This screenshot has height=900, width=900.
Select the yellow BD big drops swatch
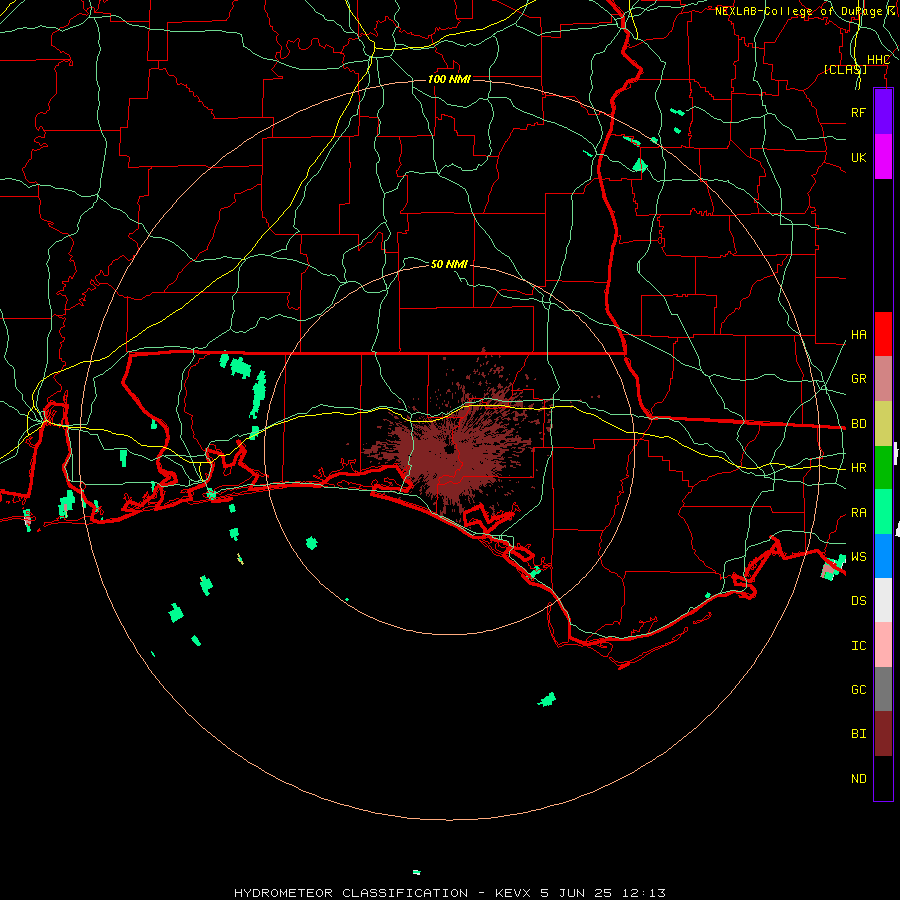[x=883, y=424]
